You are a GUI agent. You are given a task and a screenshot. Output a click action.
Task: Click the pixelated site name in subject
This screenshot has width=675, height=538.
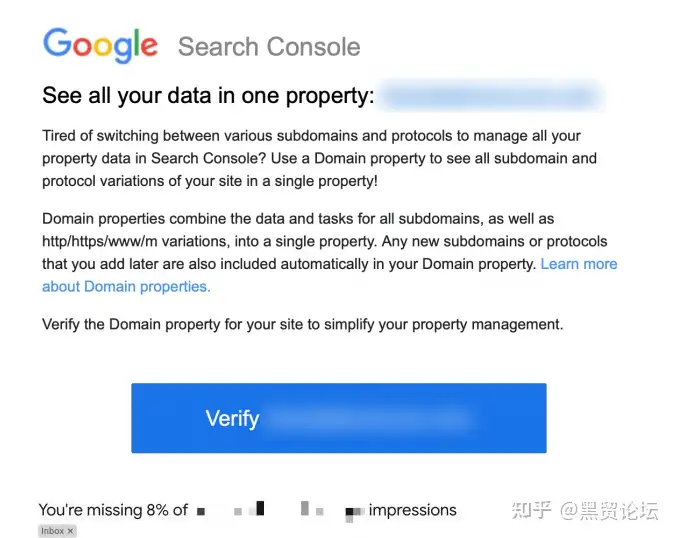(x=281, y=511)
